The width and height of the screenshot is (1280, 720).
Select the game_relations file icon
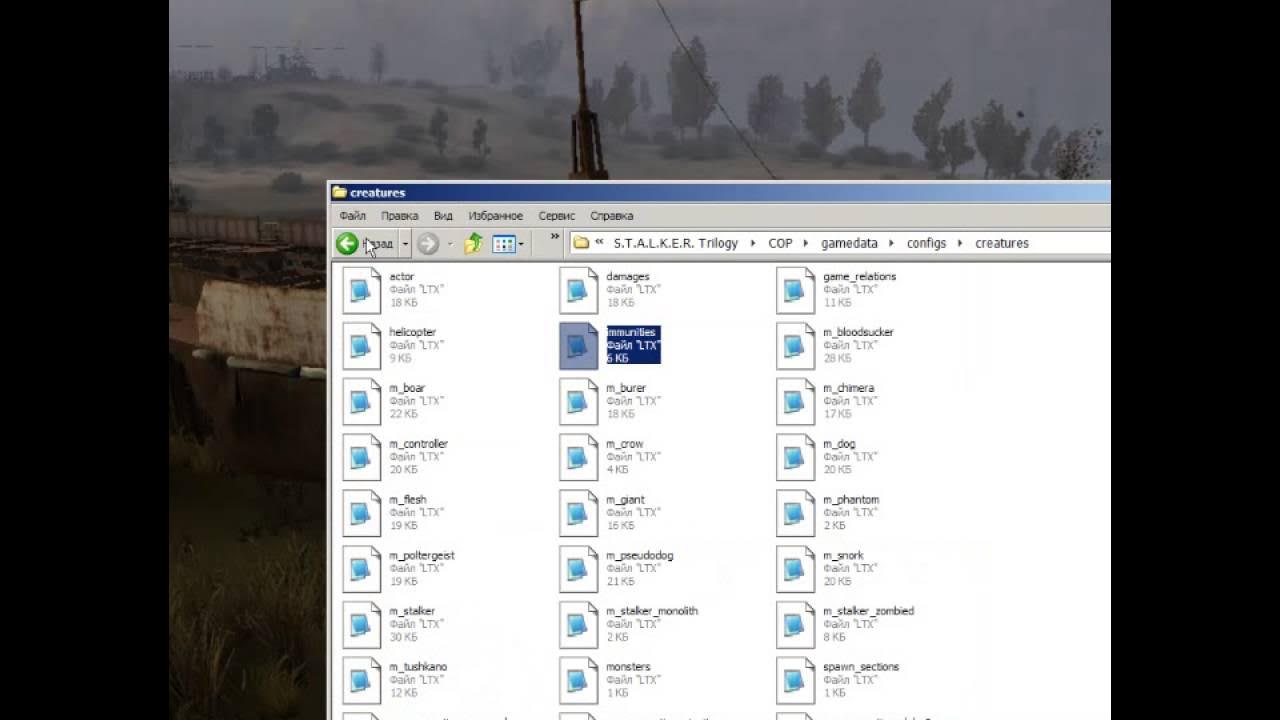click(x=795, y=290)
